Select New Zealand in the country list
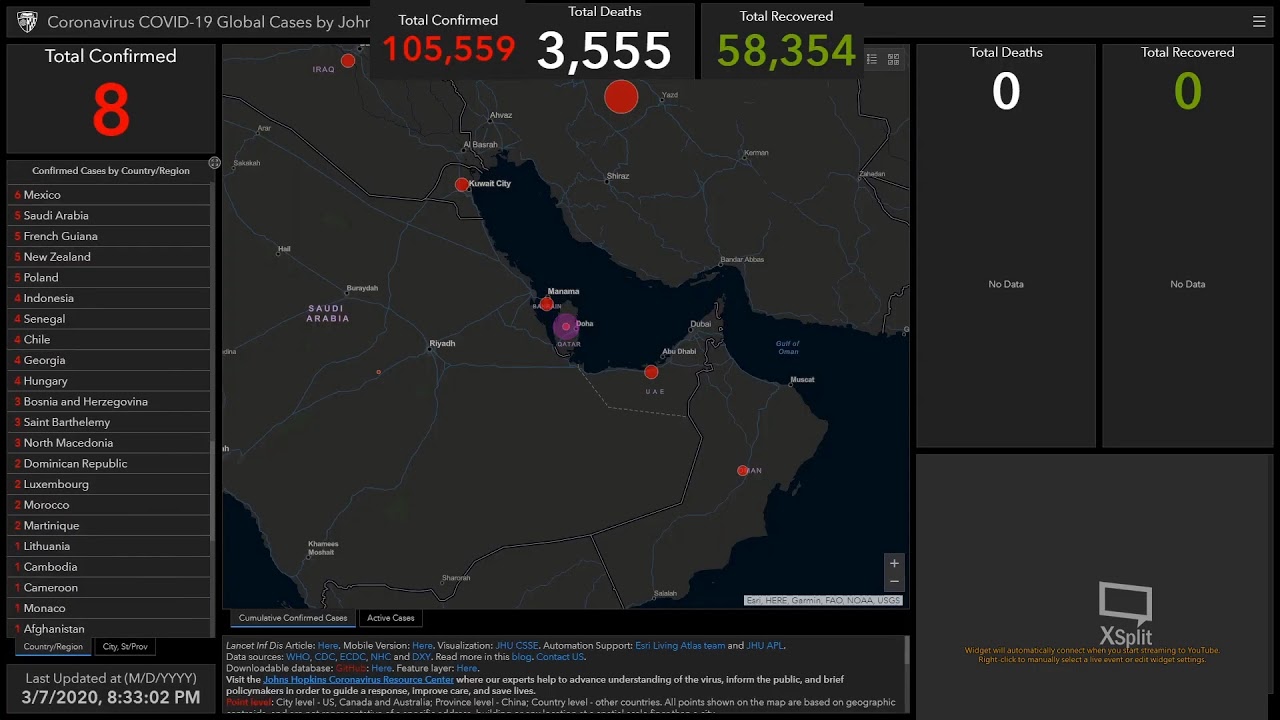1280x720 pixels. (x=110, y=257)
